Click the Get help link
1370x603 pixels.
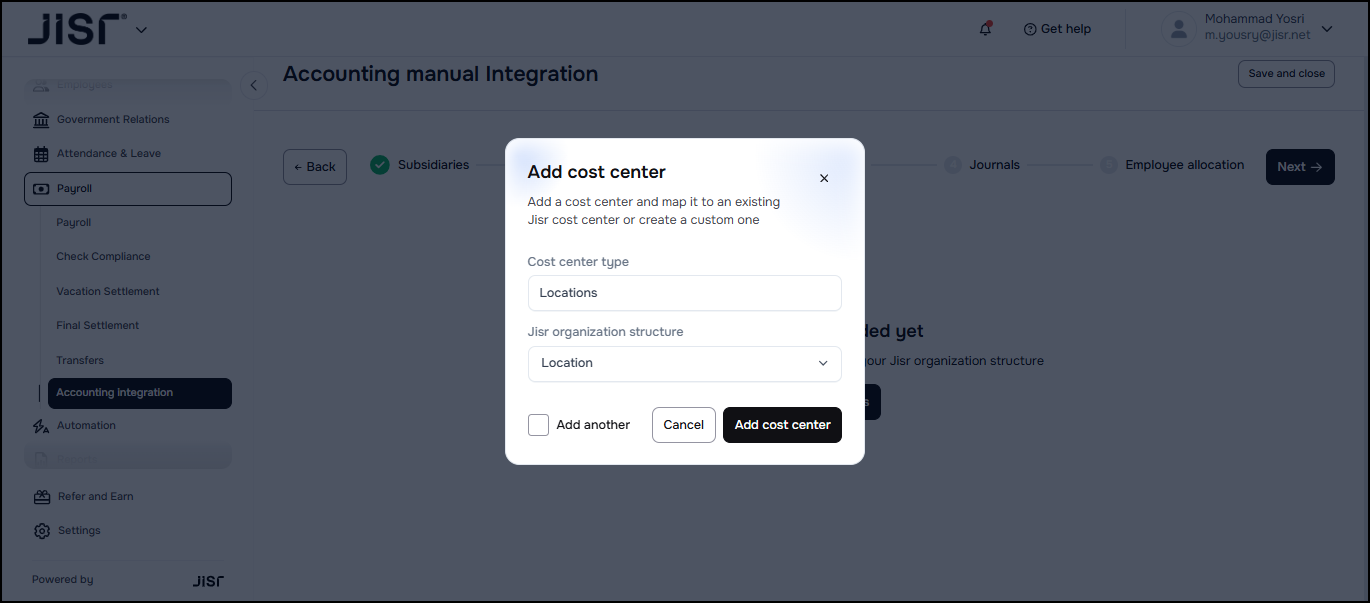pos(1057,29)
